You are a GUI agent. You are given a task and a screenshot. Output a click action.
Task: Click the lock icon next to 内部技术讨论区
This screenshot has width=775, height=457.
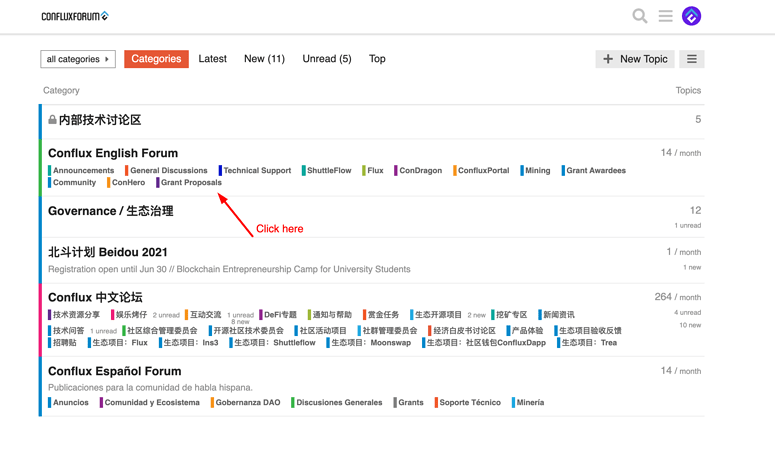point(52,120)
